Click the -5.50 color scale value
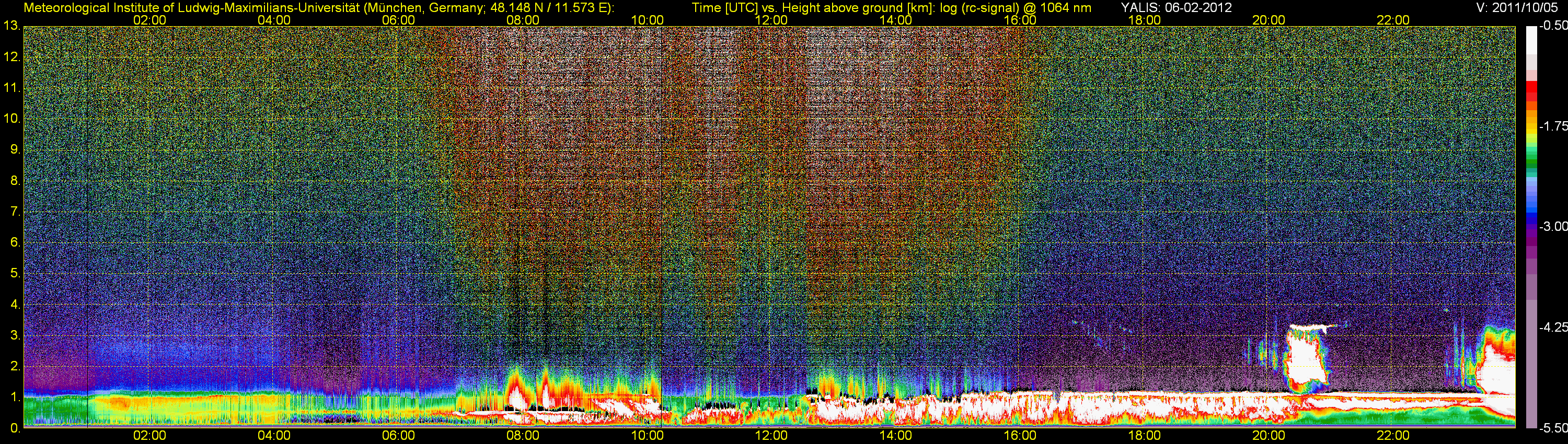This screenshot has width=1568, height=444. tap(1553, 428)
